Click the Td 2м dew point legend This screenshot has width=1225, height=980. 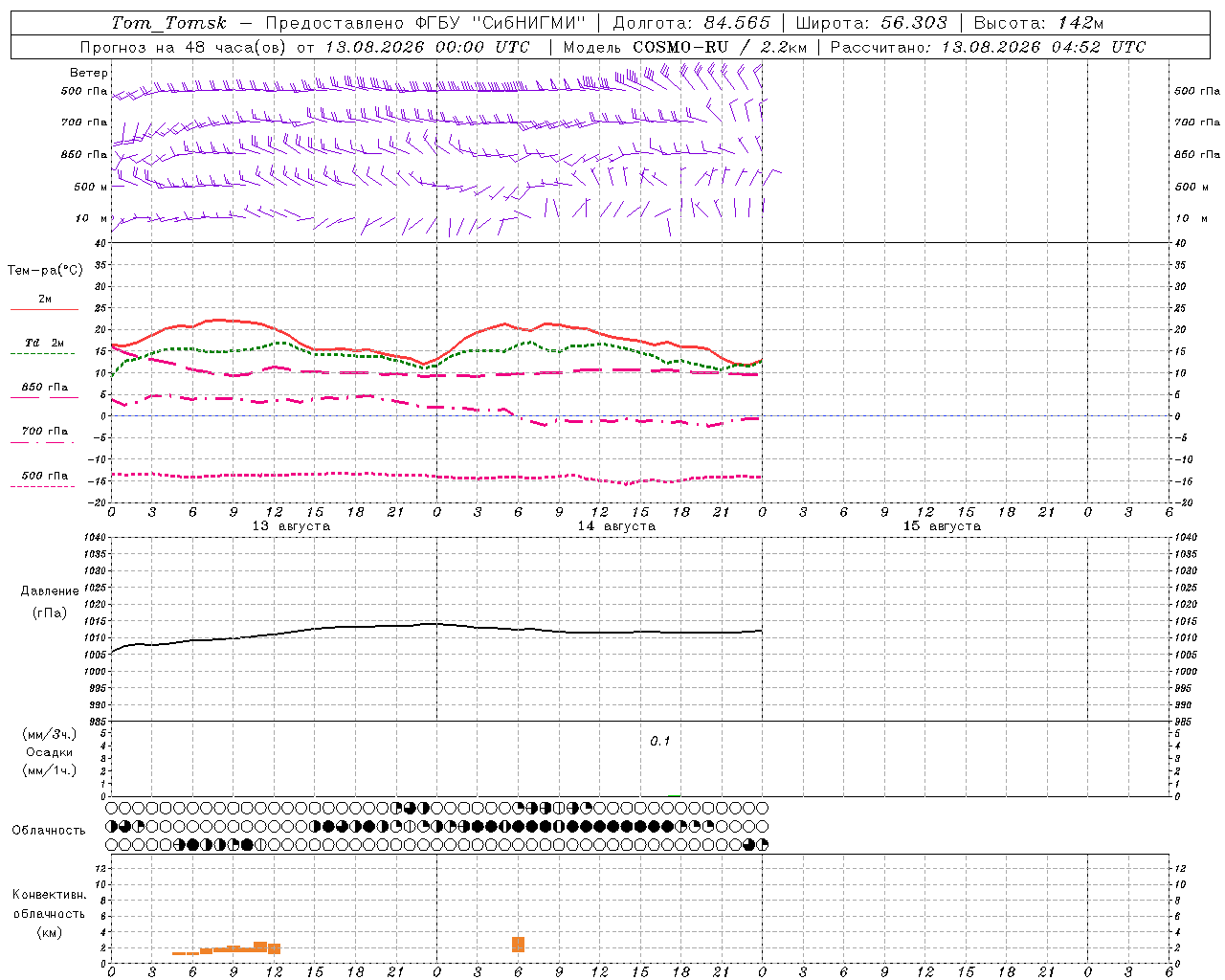pos(44,343)
